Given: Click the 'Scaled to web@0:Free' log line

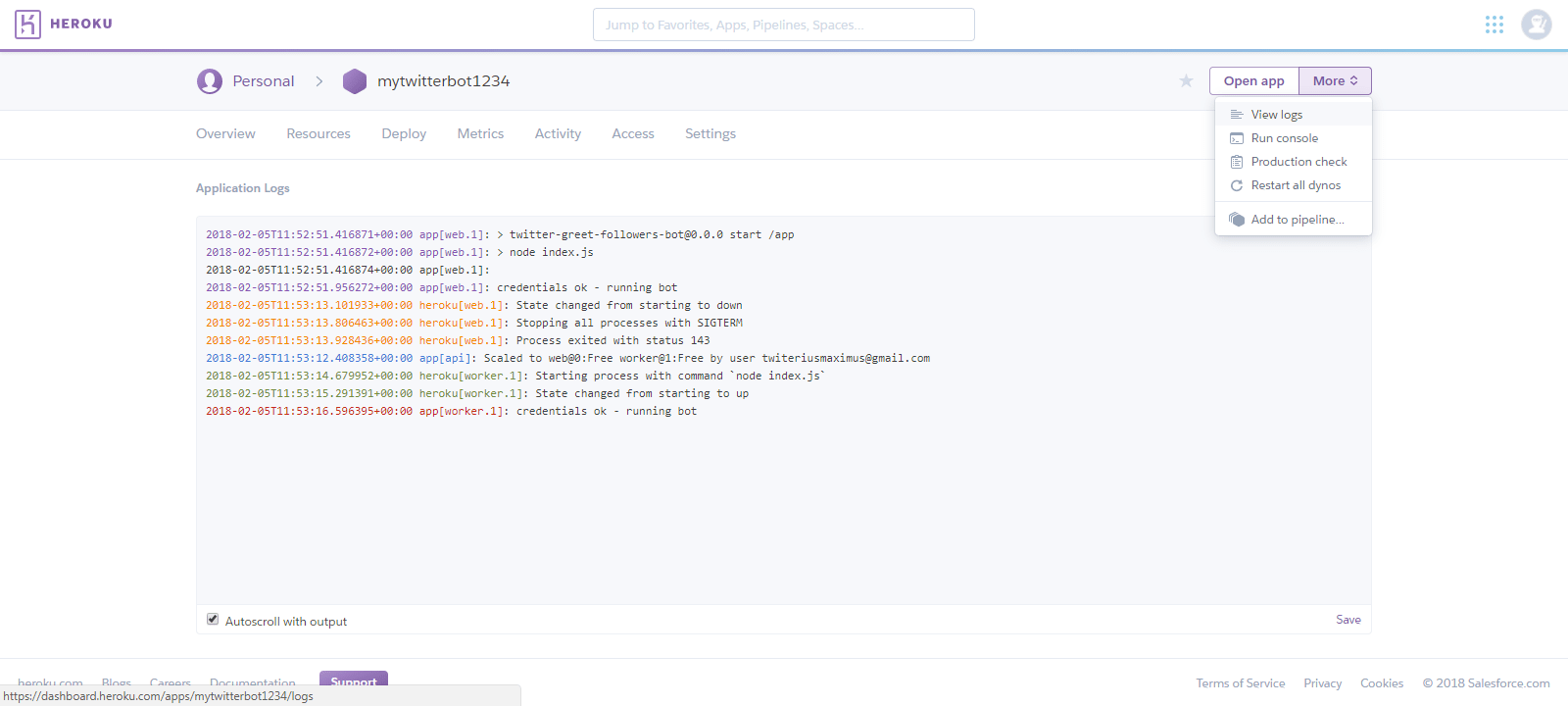Looking at the screenshot, I should [568, 359].
